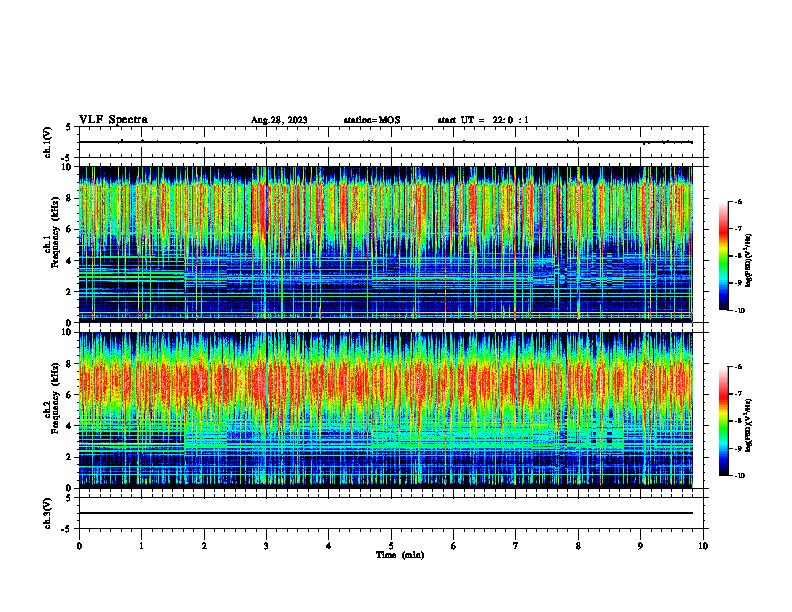Click inside the ch.1 spectrogram panel
The width and height of the screenshot is (792, 612).
pos(386,244)
